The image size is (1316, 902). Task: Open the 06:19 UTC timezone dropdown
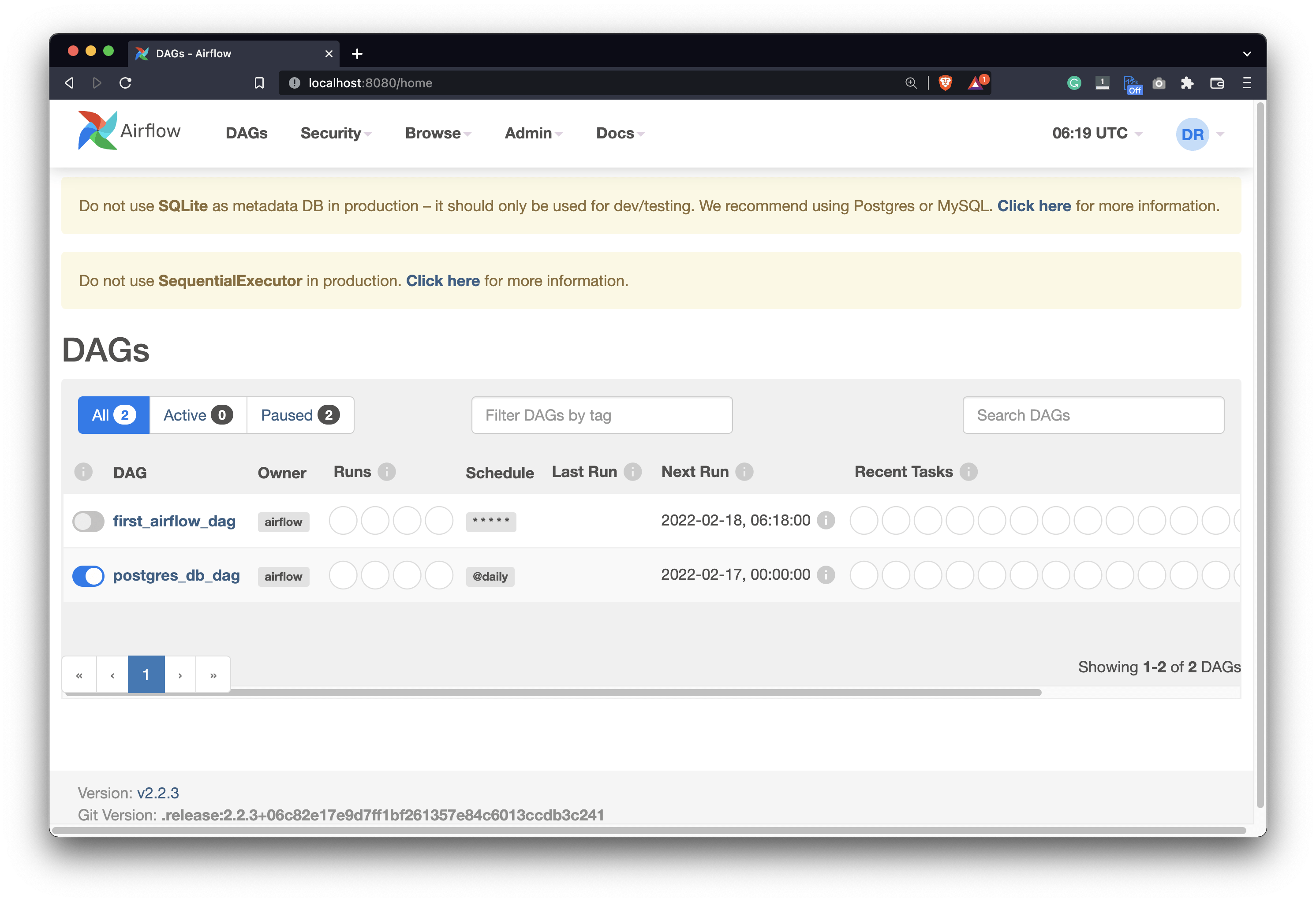coord(1097,133)
